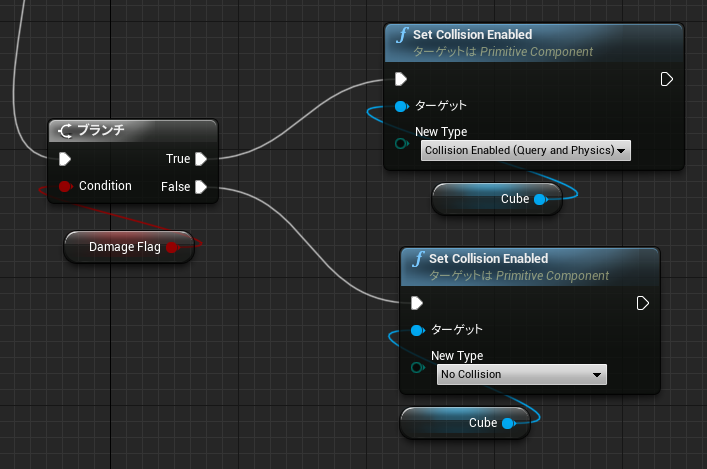Click input exec pin of Query and Physics node
The image size is (707, 469).
coord(400,79)
